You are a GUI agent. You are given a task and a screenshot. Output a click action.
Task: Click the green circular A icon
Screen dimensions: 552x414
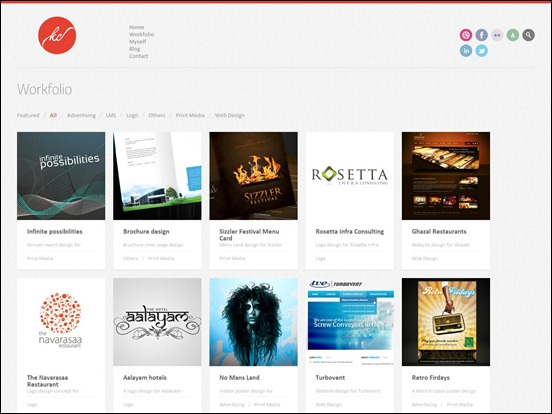(513, 35)
